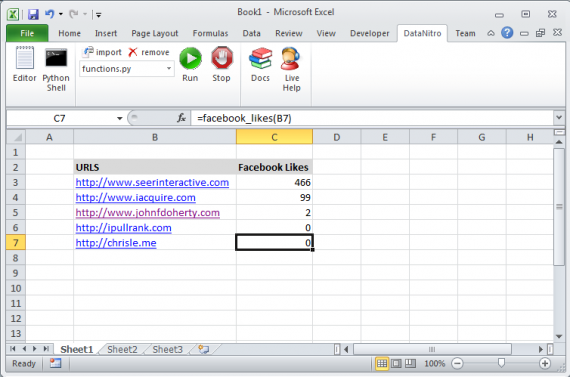
Task: Select column B header
Action: 155,137
